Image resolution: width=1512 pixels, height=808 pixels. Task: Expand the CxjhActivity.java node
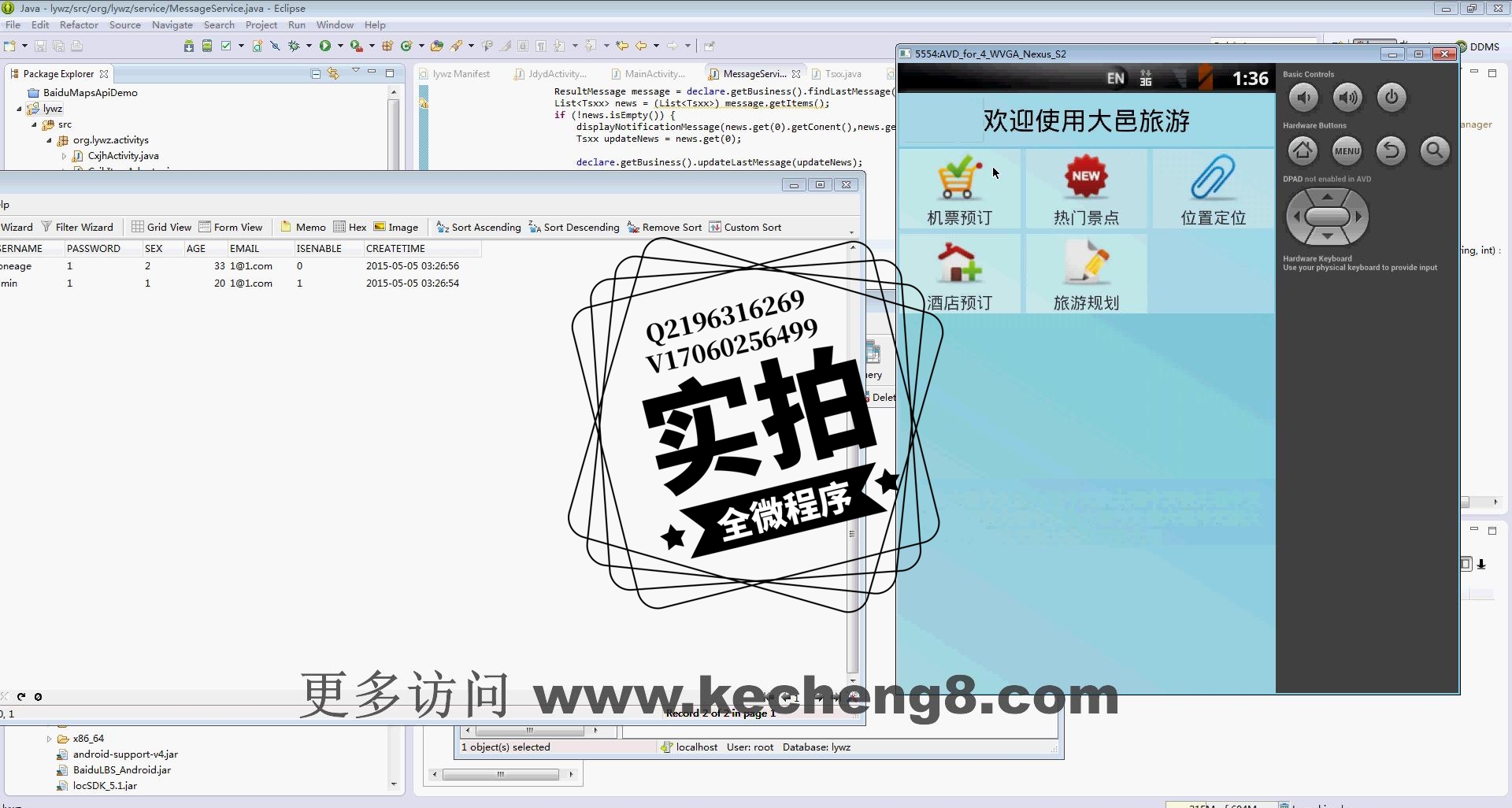click(64, 156)
